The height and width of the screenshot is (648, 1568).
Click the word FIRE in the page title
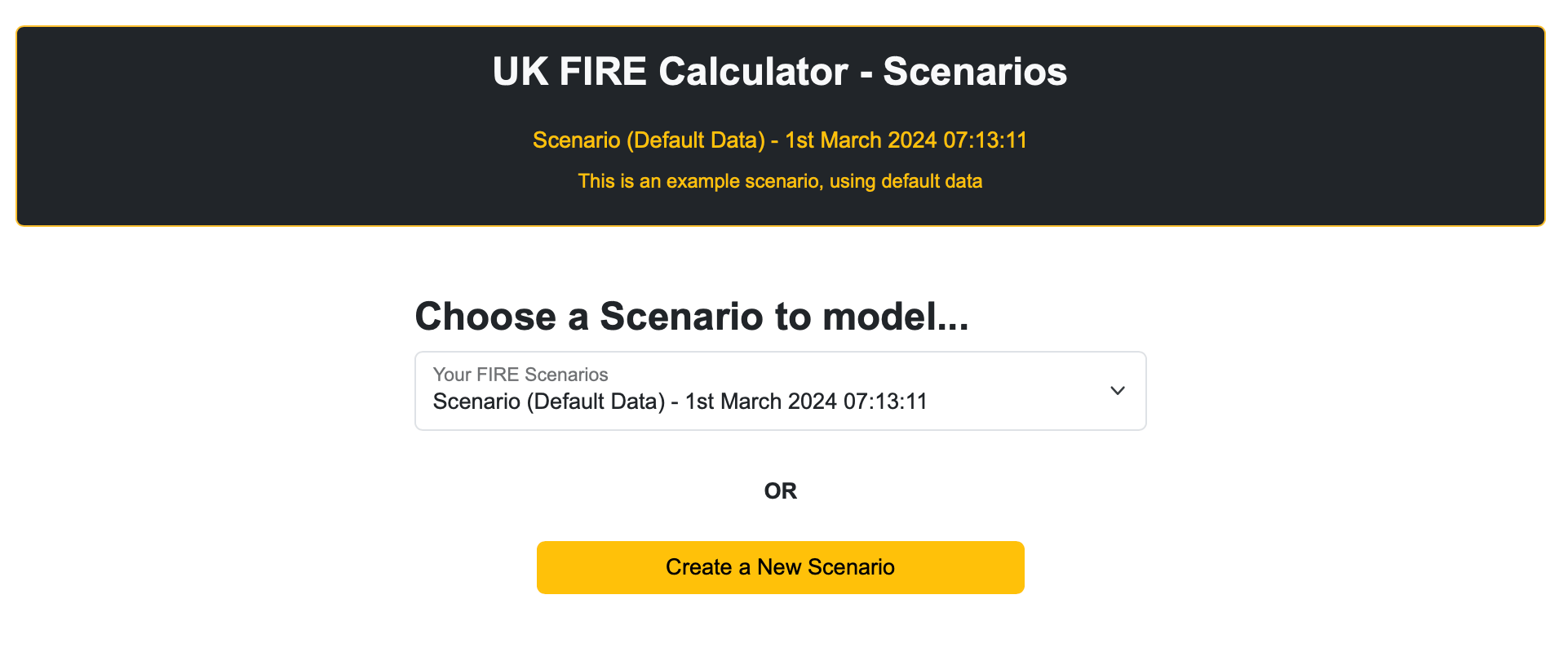coord(603,72)
